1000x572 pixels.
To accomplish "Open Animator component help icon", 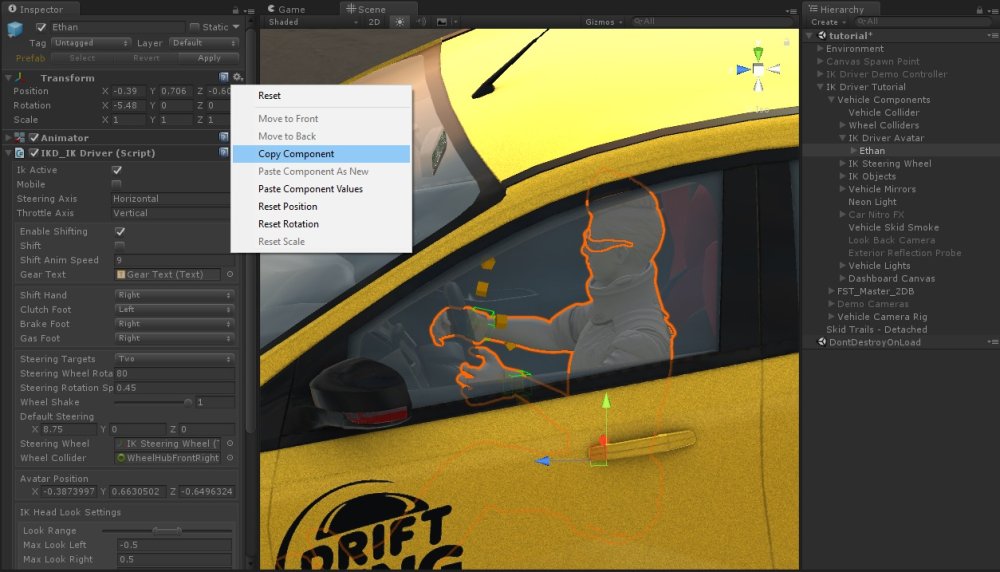I will [x=224, y=137].
